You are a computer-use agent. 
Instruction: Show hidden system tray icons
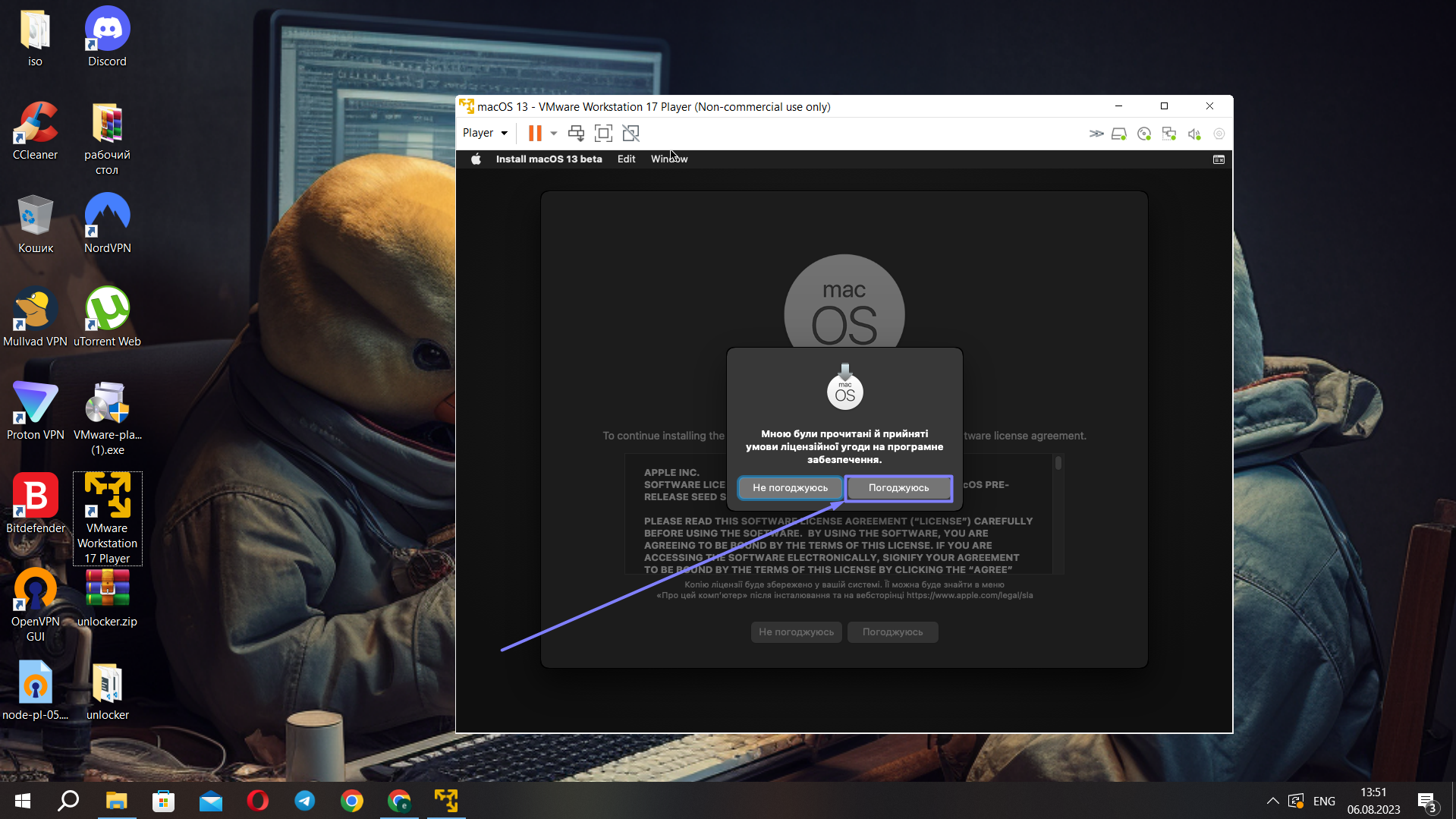[x=1273, y=801]
